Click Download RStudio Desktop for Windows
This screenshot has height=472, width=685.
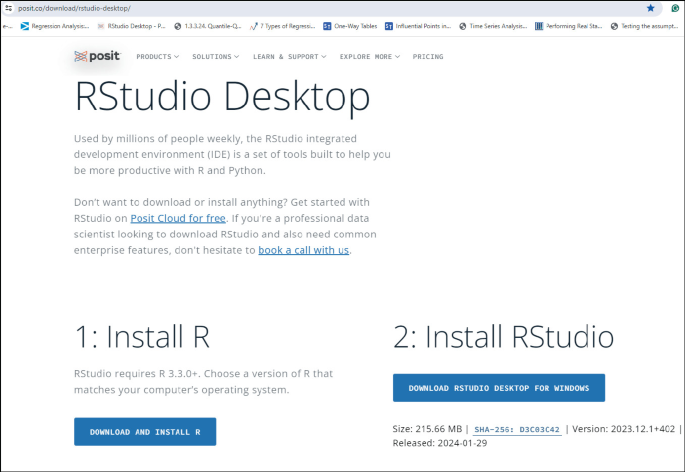point(499,388)
